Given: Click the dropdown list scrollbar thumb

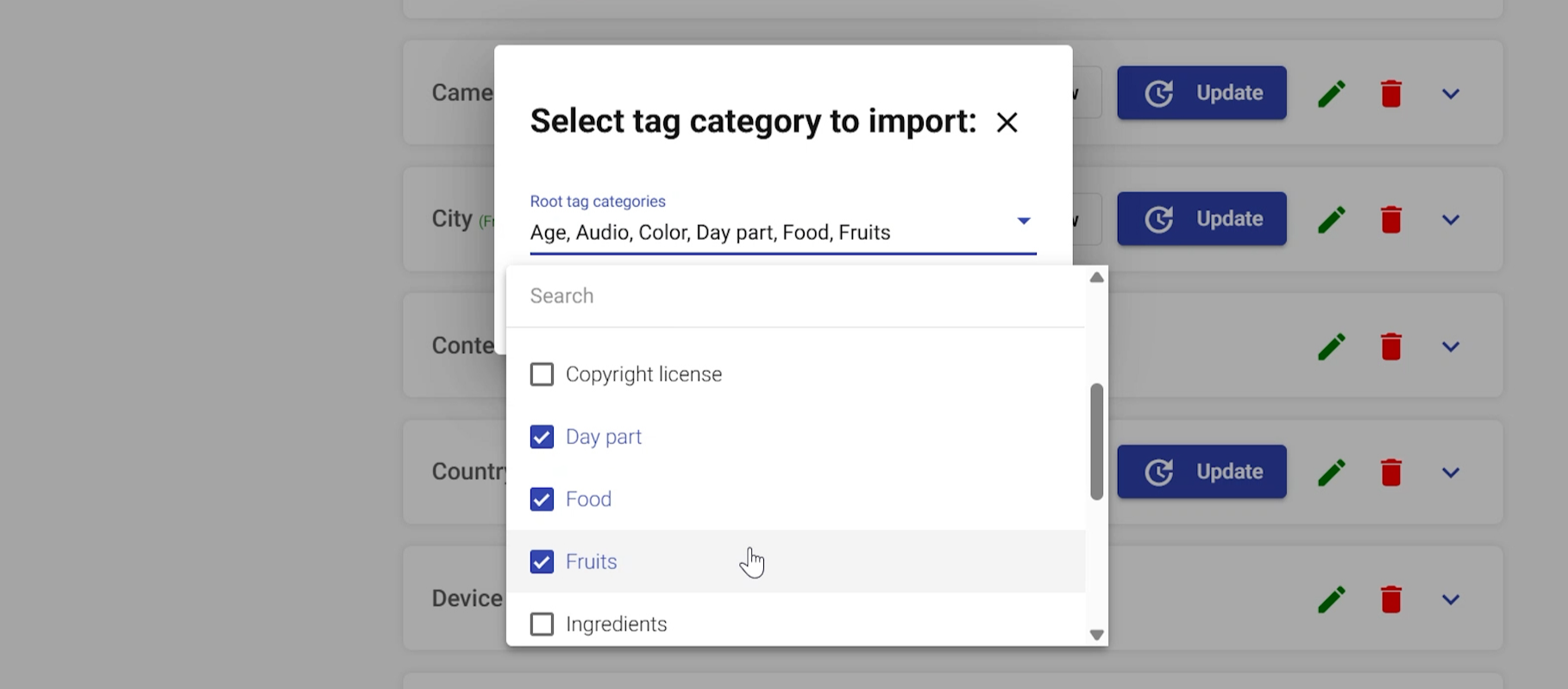Looking at the screenshot, I should [1096, 442].
